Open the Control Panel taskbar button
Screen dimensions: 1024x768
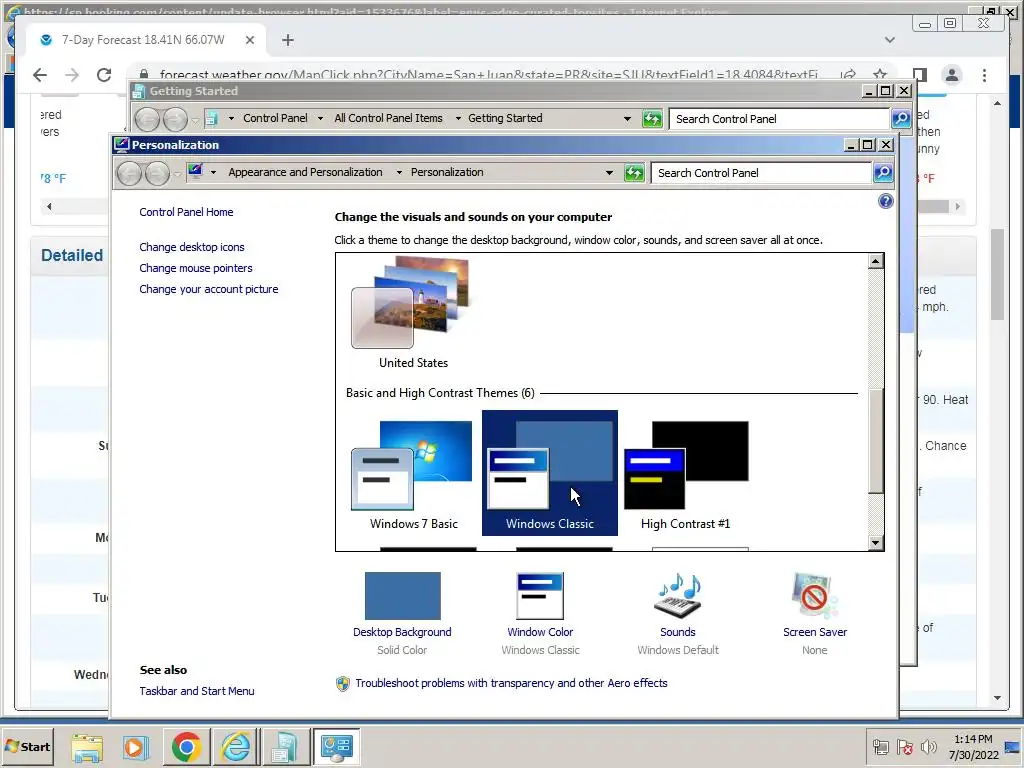click(336, 747)
